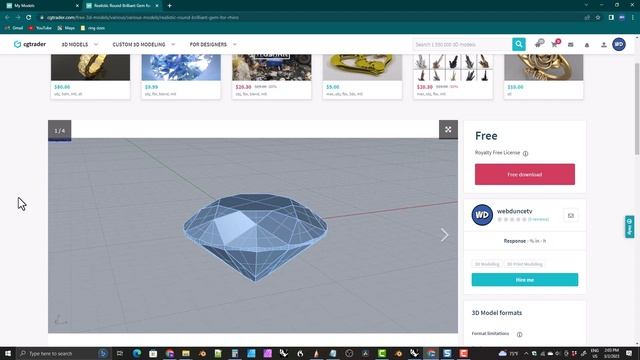Viewport: 640px width, 360px height.
Task: Open the $80.00 gold ring thumbnail
Action: click(x=90, y=67)
